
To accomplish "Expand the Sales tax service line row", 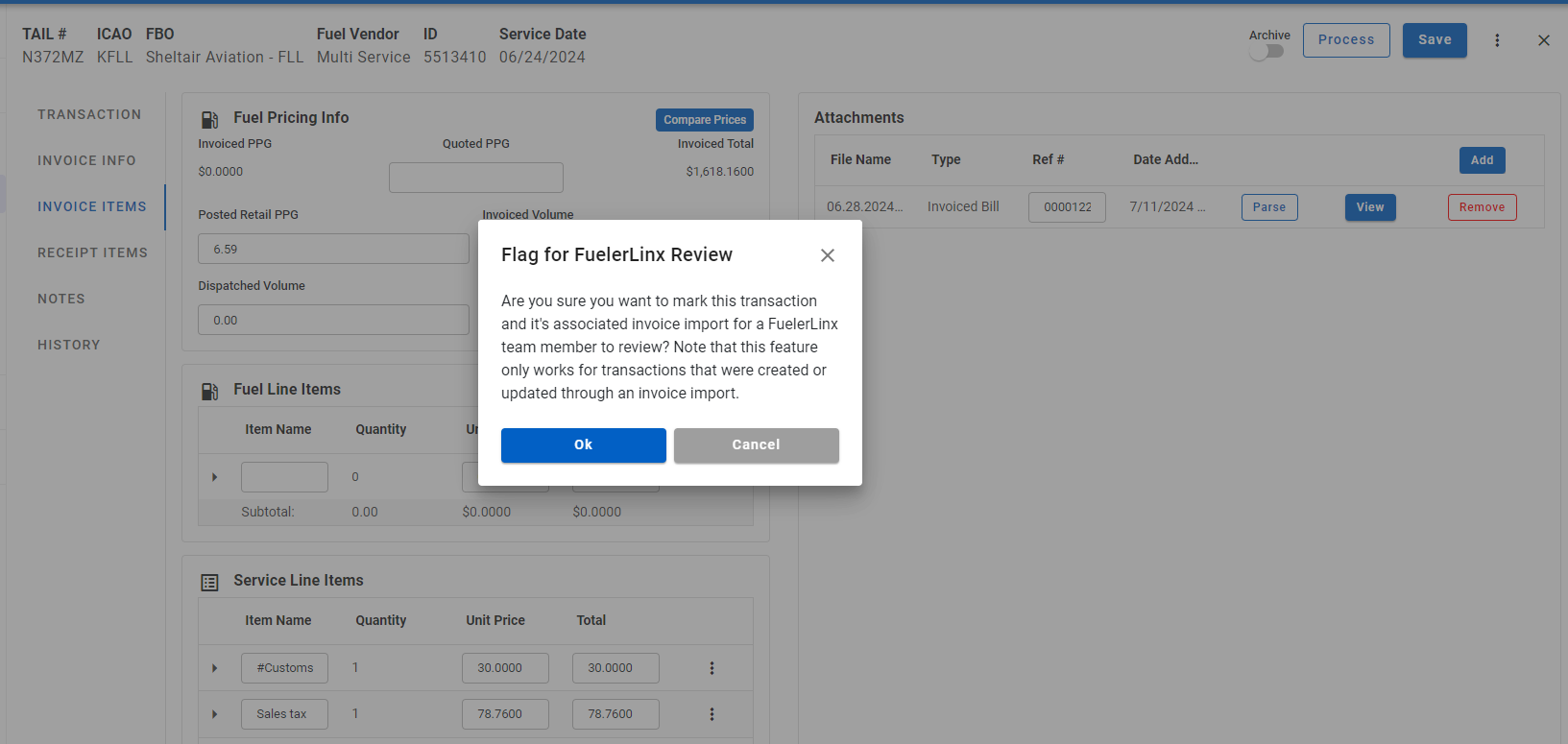I will tap(215, 714).
